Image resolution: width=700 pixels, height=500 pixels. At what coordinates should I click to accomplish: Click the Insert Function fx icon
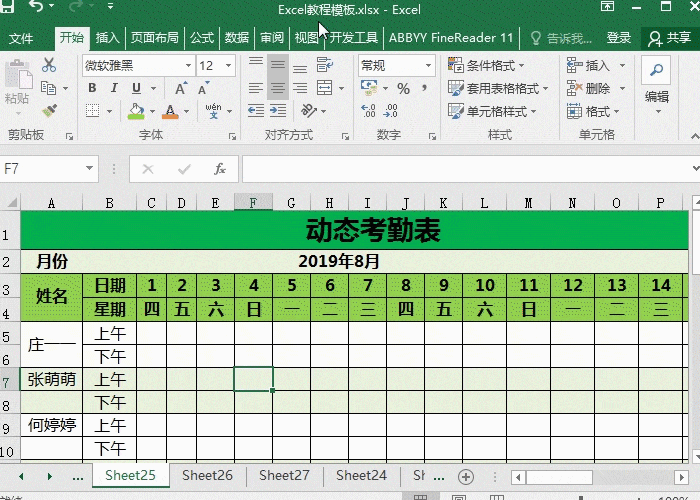coord(220,169)
